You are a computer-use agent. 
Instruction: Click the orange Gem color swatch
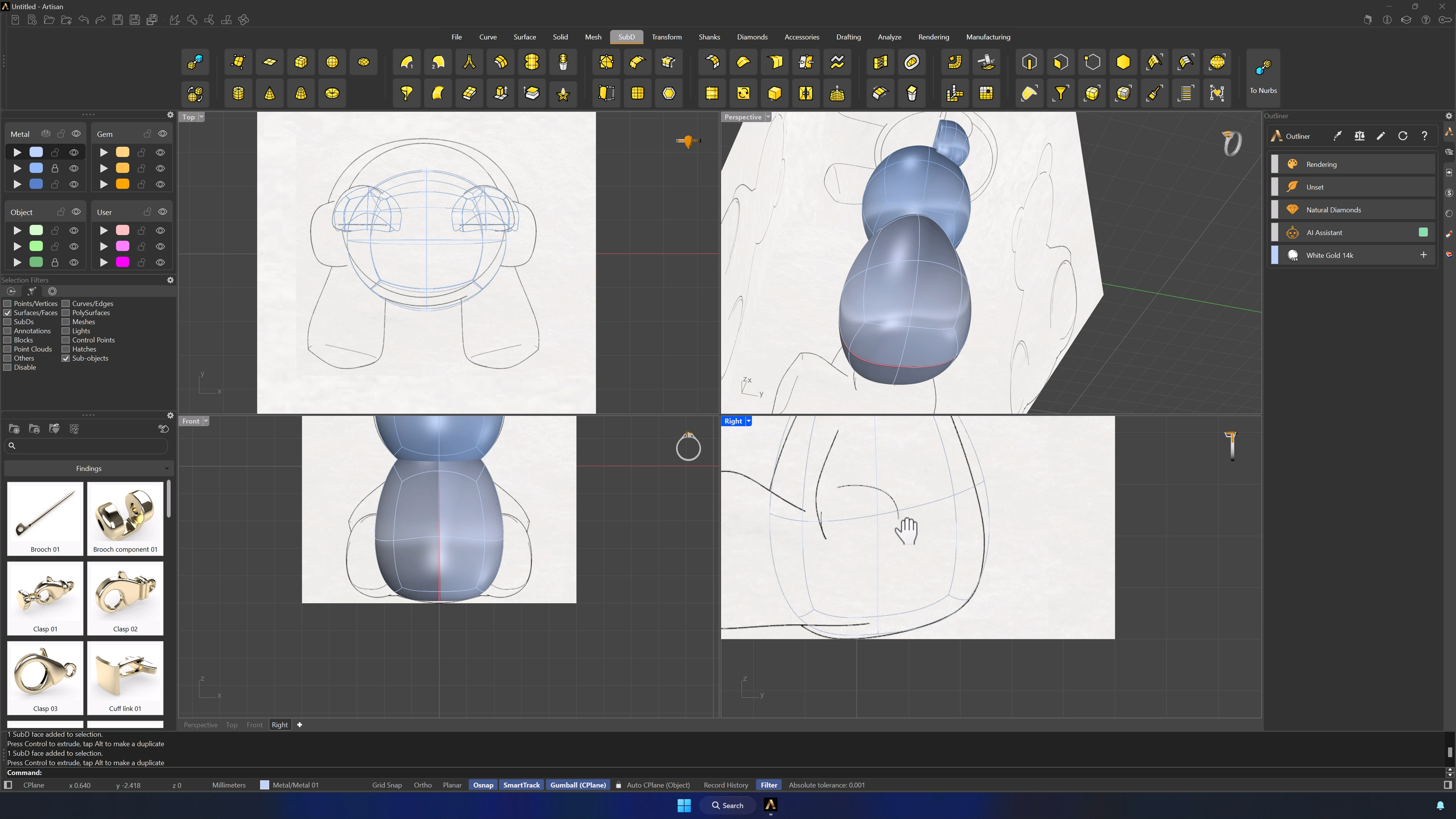(x=122, y=184)
